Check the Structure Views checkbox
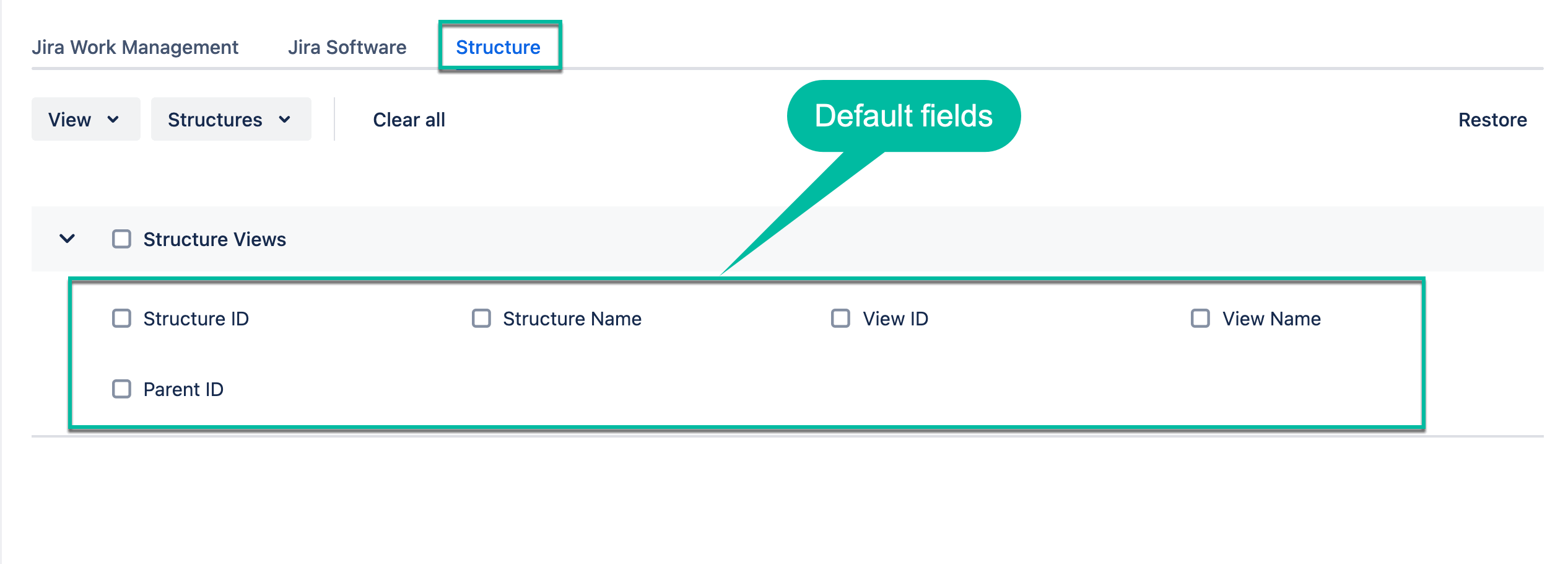Viewport: 1568px width, 564px height. click(x=121, y=239)
